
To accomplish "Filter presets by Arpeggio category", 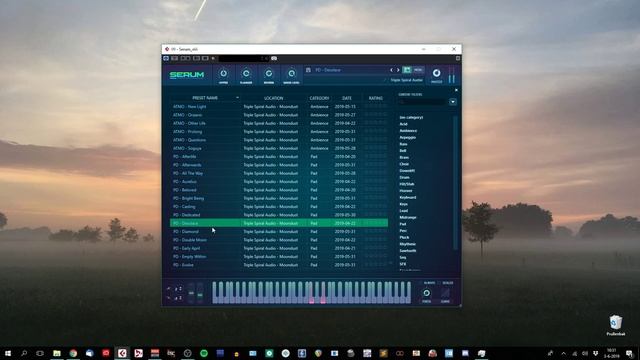I will pyautogui.click(x=407, y=137).
